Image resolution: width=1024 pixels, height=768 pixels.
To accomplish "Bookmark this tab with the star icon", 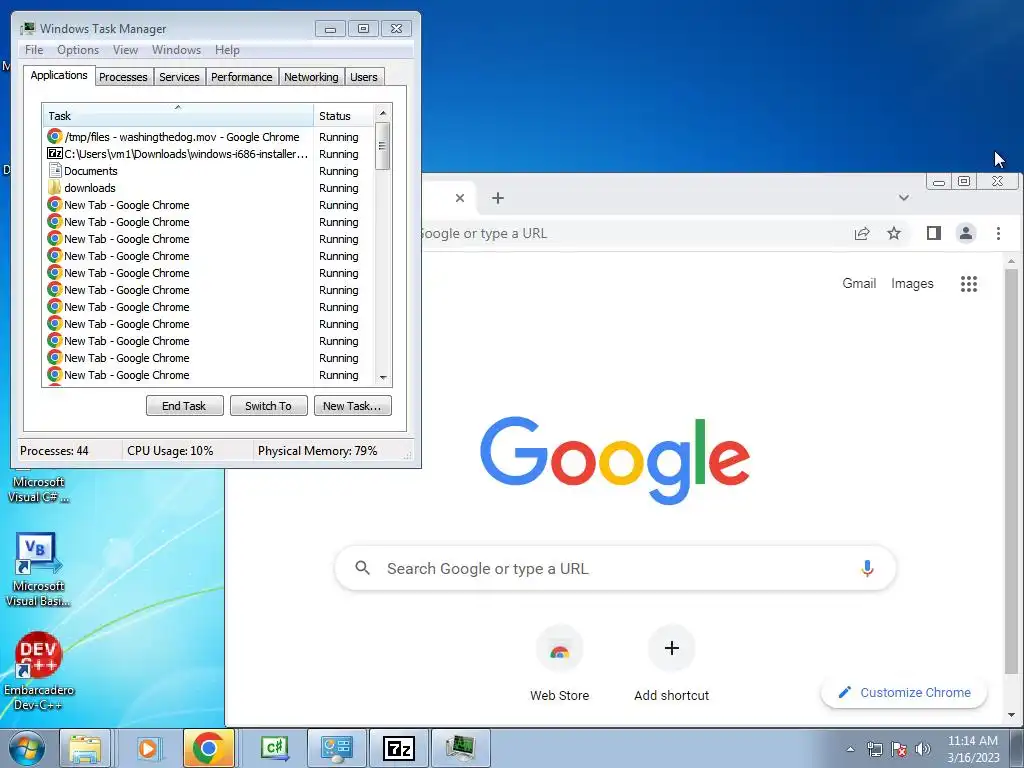I will [894, 233].
